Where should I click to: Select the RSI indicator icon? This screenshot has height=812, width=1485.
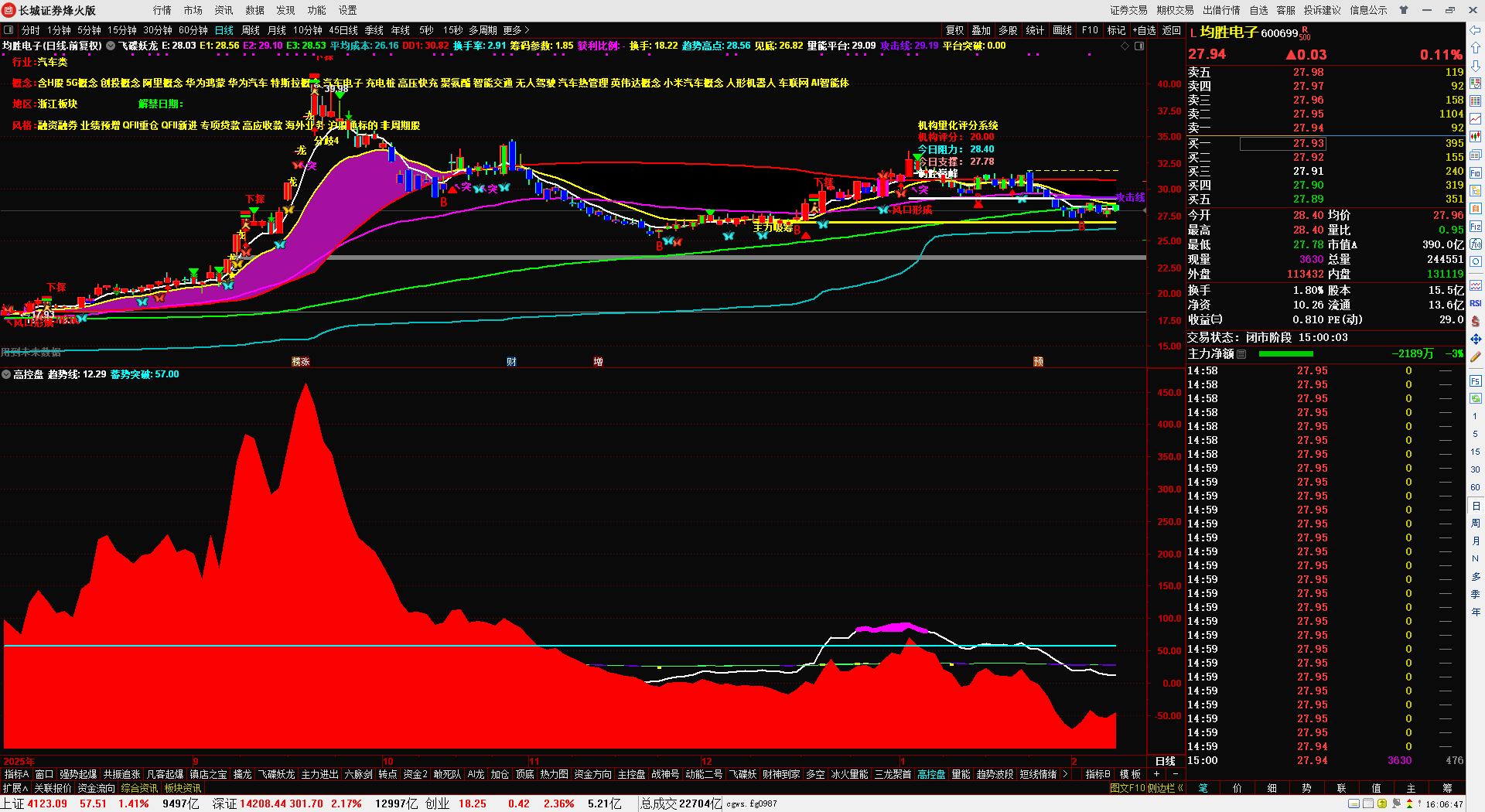[x=1476, y=303]
